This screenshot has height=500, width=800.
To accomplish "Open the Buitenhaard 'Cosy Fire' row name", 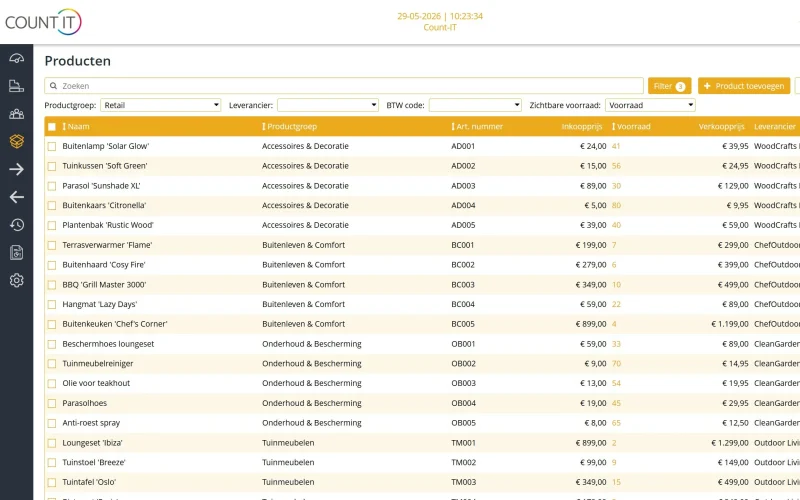I will click(x=104, y=265).
